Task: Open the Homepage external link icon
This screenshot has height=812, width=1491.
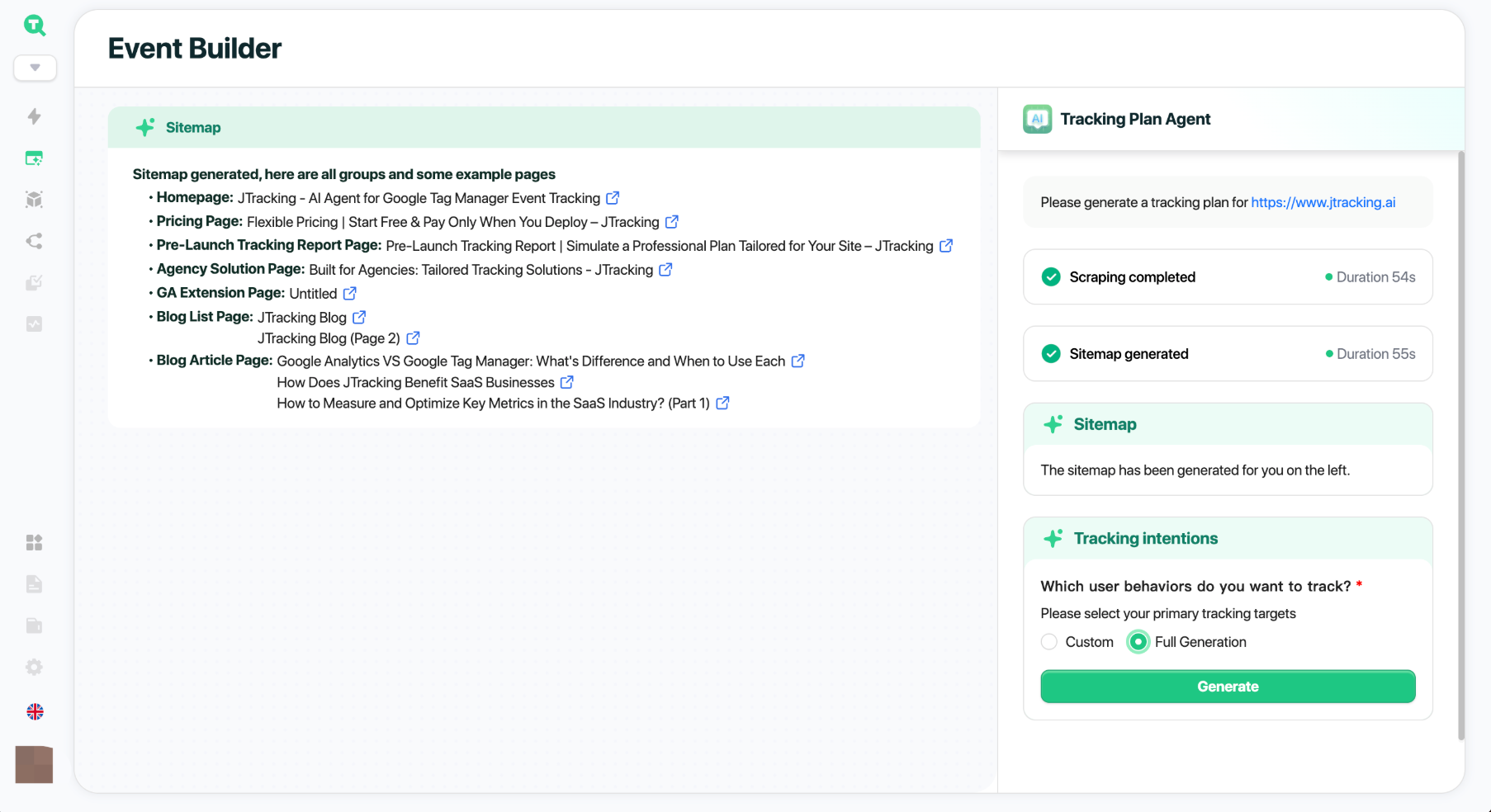Action: 613,198
